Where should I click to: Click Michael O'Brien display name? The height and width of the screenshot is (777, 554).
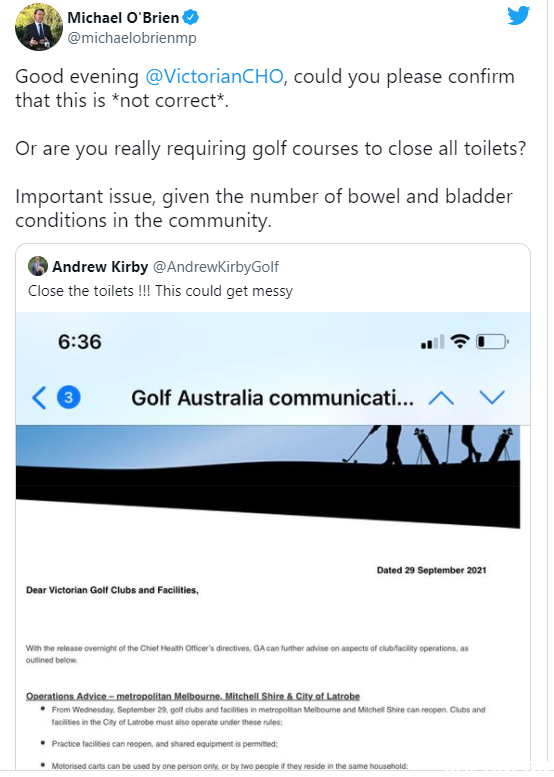[x=123, y=17]
